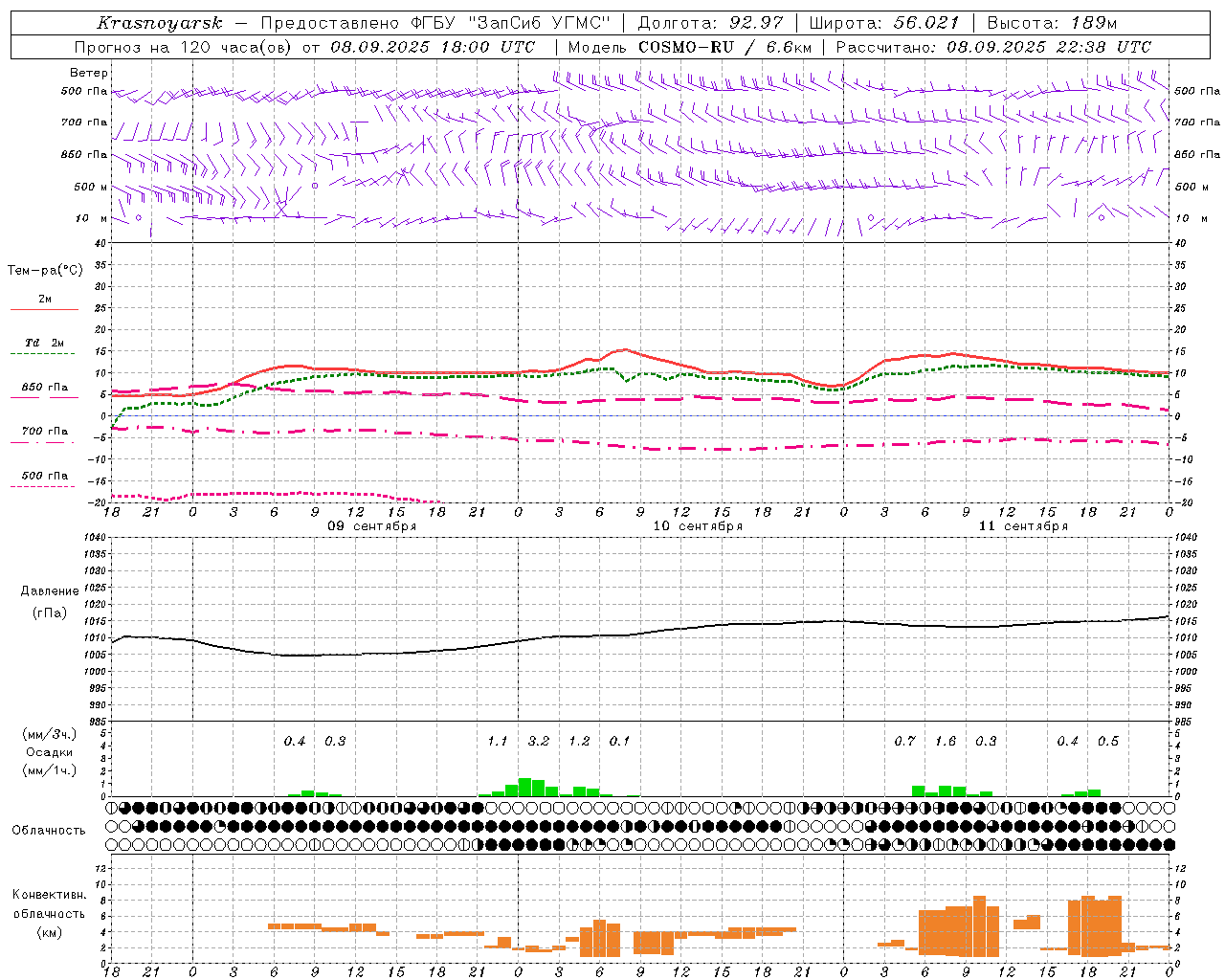This screenshot has height=980, width=1225.
Task: Select the 0.7 precipitation total value
Action: click(x=905, y=742)
